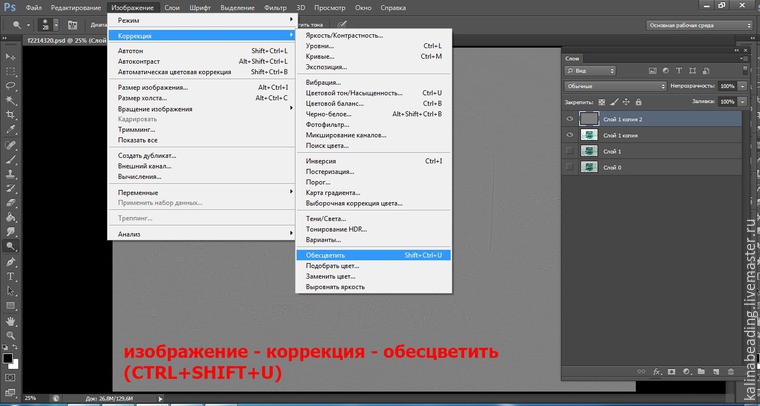This screenshot has width=760, height=406.
Task: Open Фильтр menu
Action: point(275,8)
